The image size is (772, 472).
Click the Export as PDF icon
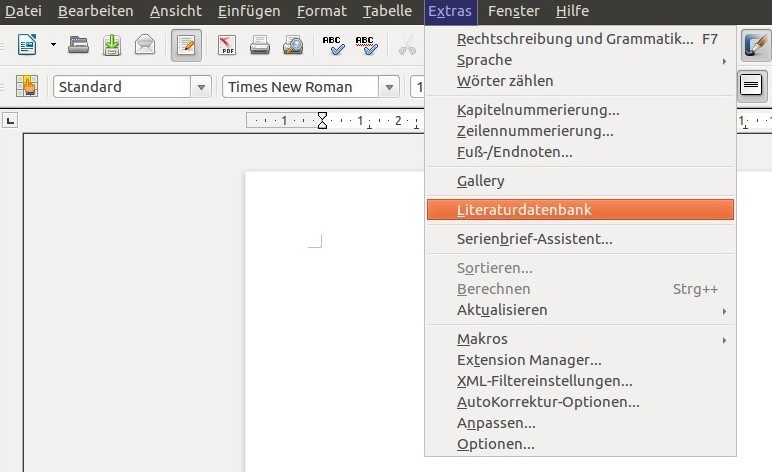point(227,45)
